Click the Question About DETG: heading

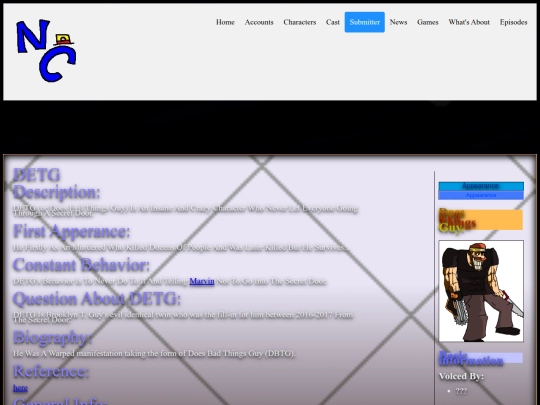97,299
